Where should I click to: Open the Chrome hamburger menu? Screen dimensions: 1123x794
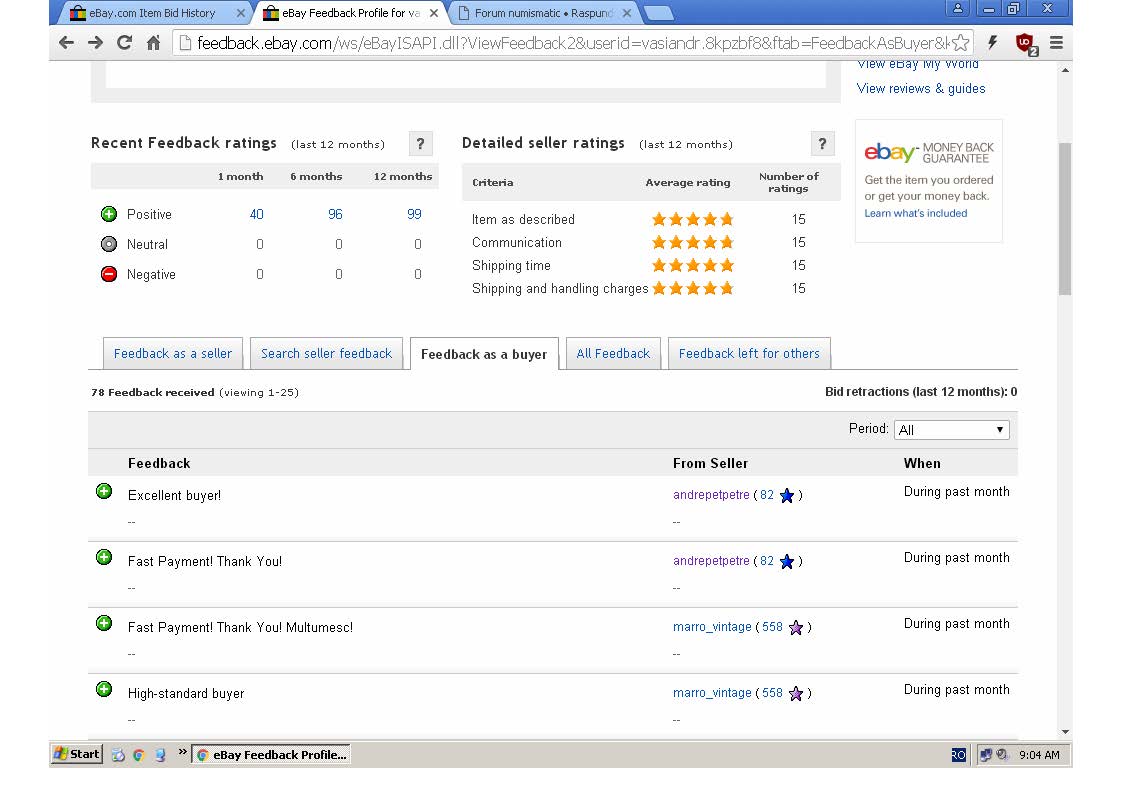click(1056, 42)
